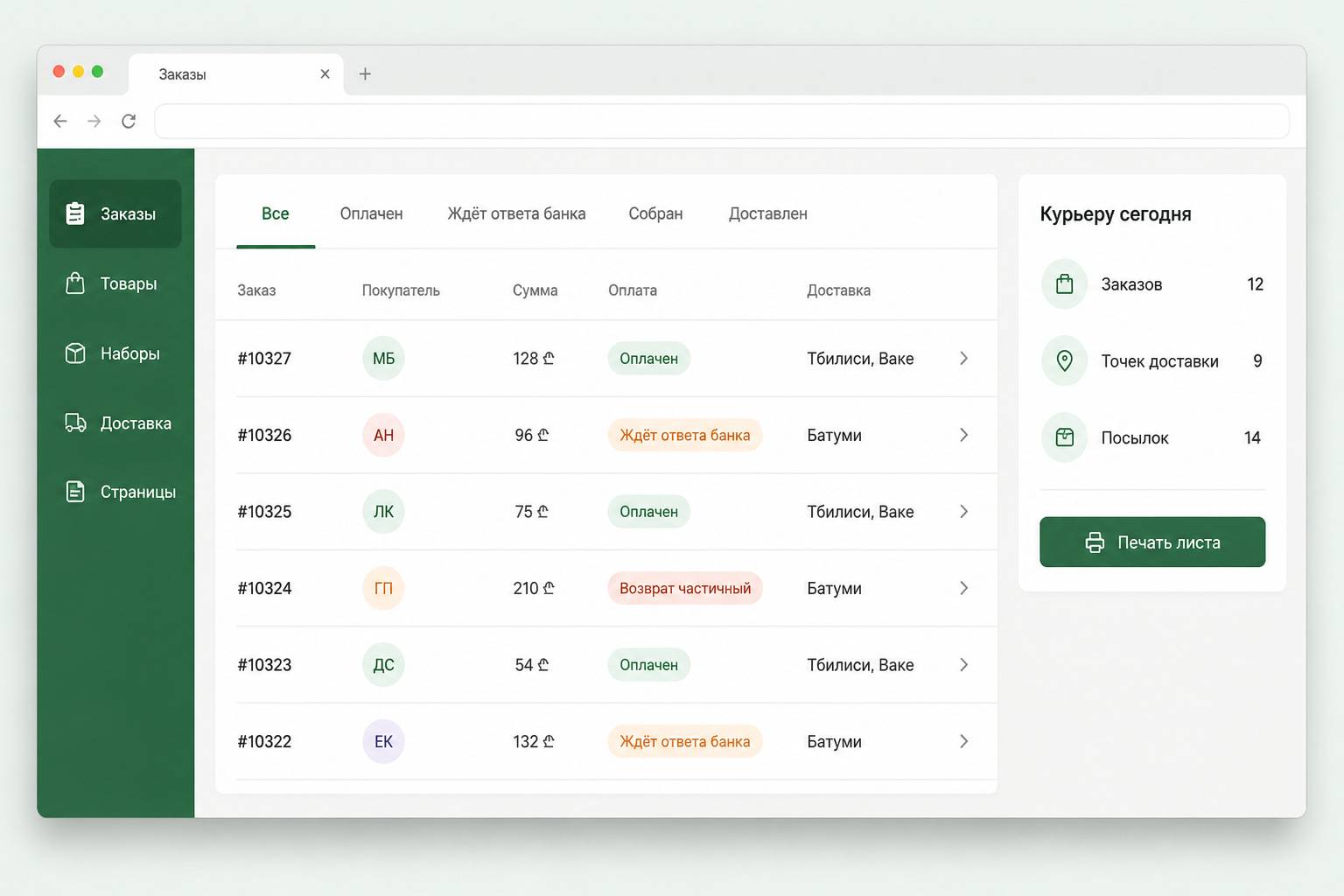The height and width of the screenshot is (896, 1344).
Task: Expand order #10327 with its chevron
Action: click(x=963, y=358)
